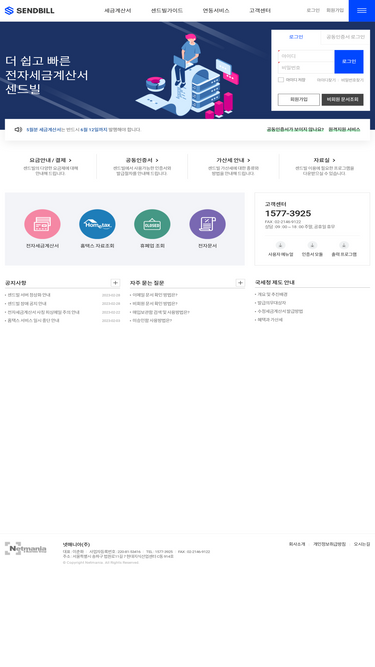
Task: Click 개인정보취급방침 in footer
Action: click(x=330, y=544)
